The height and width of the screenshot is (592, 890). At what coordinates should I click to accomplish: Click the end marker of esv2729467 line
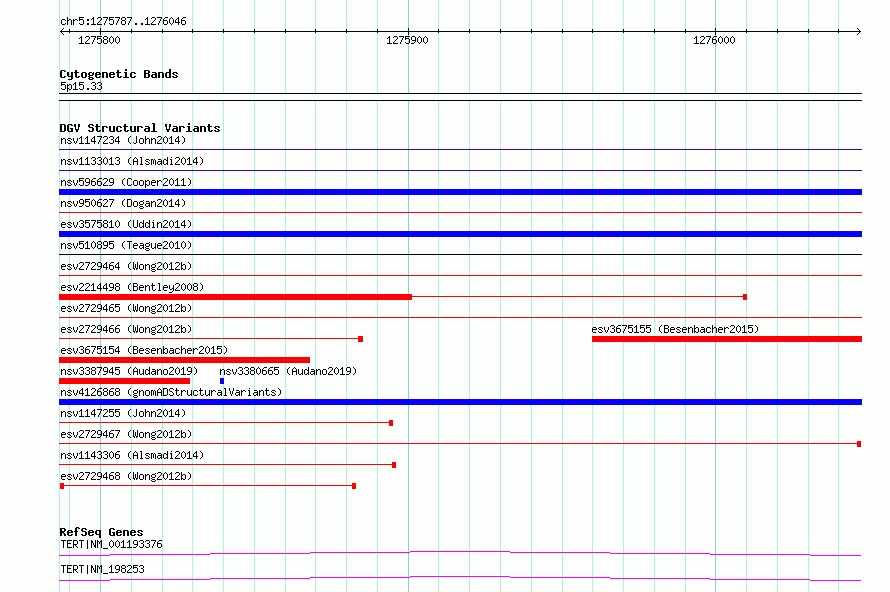[x=859, y=444]
